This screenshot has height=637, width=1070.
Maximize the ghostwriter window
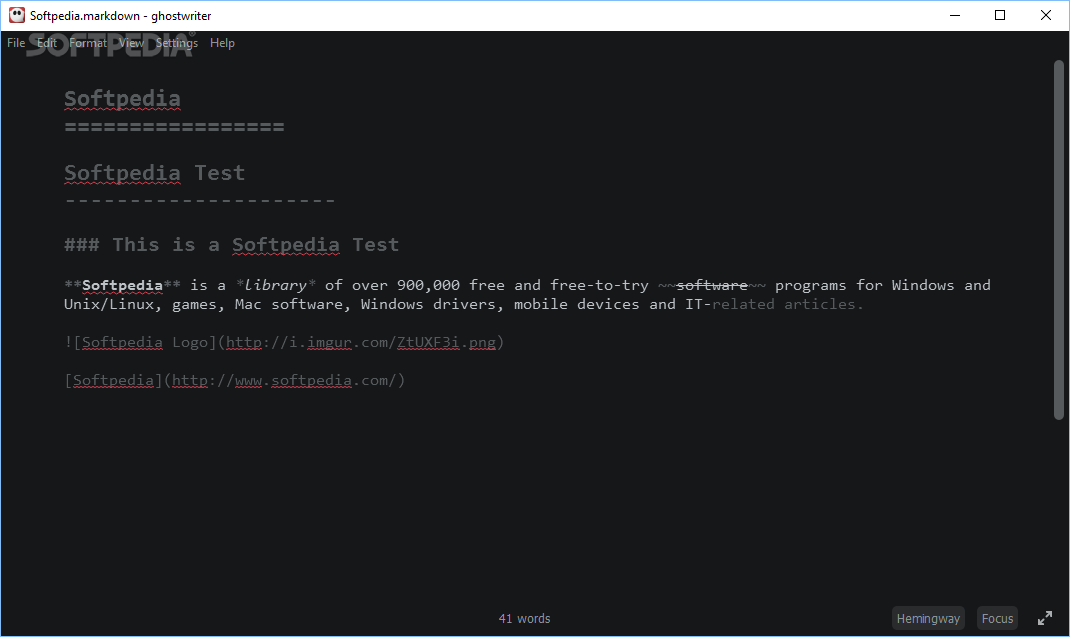click(1000, 15)
